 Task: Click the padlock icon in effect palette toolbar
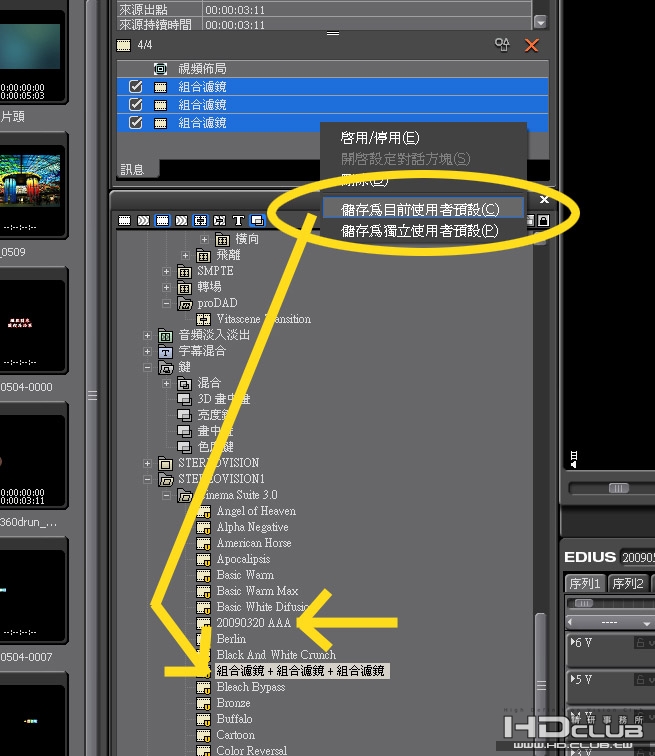point(544,221)
